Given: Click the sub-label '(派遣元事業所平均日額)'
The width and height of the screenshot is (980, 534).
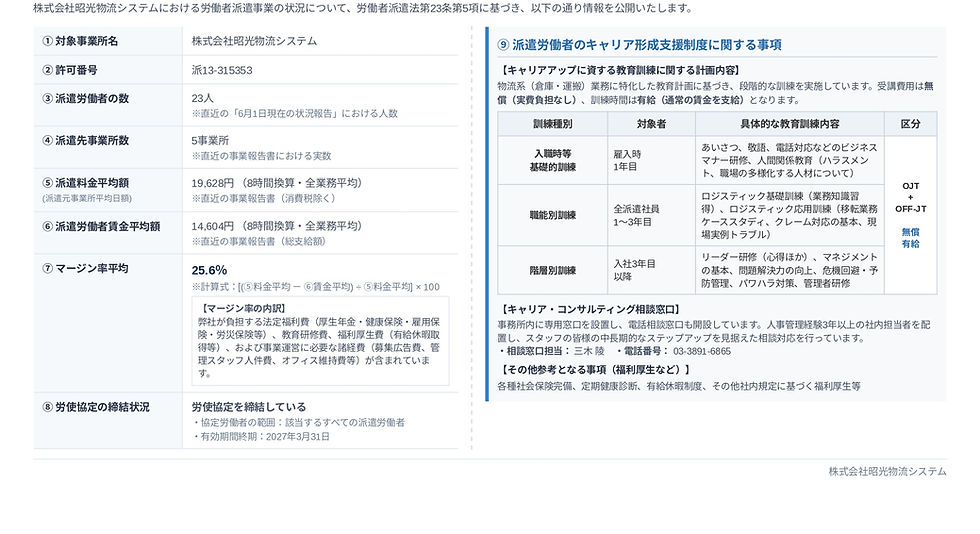Looking at the screenshot, I should coord(87,198).
